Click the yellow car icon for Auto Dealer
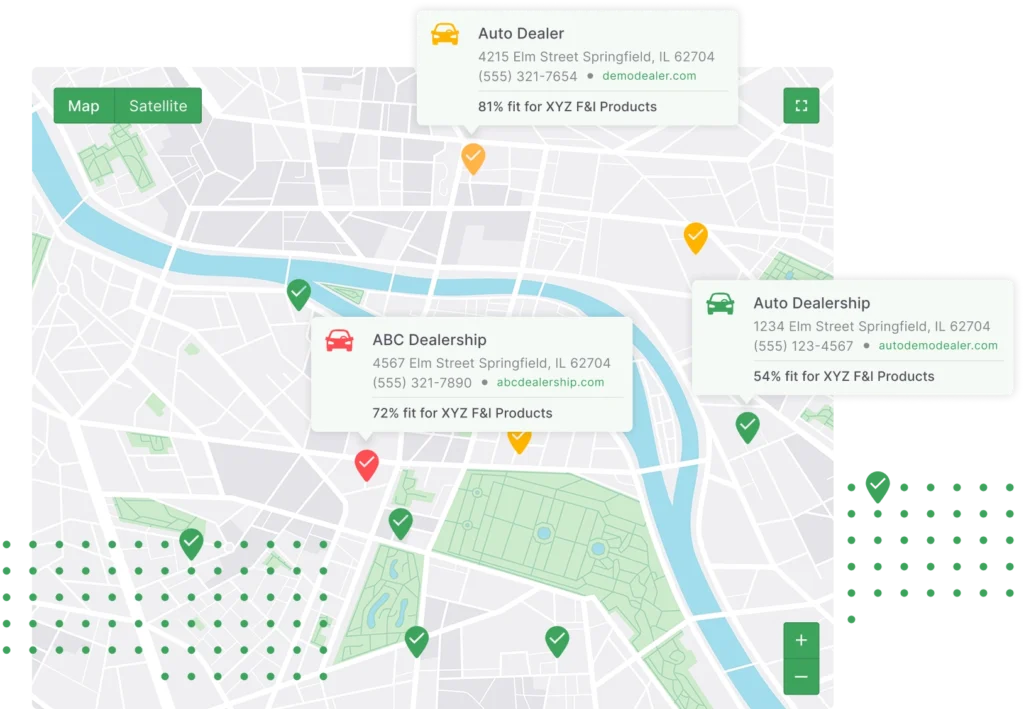This screenshot has height=709, width=1024. point(445,35)
